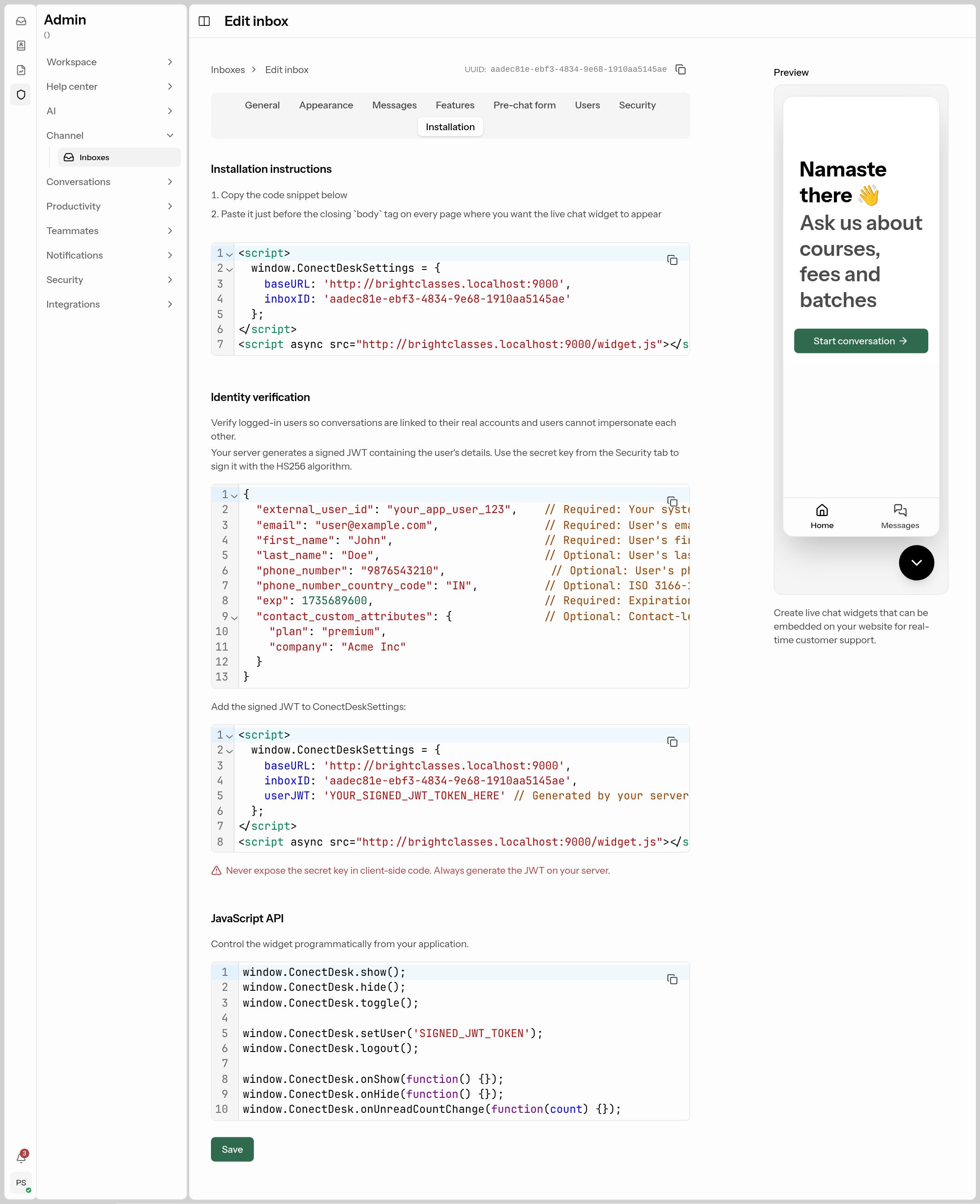Copy the installation code snippet
This screenshot has height=1204, width=980.
(x=672, y=259)
